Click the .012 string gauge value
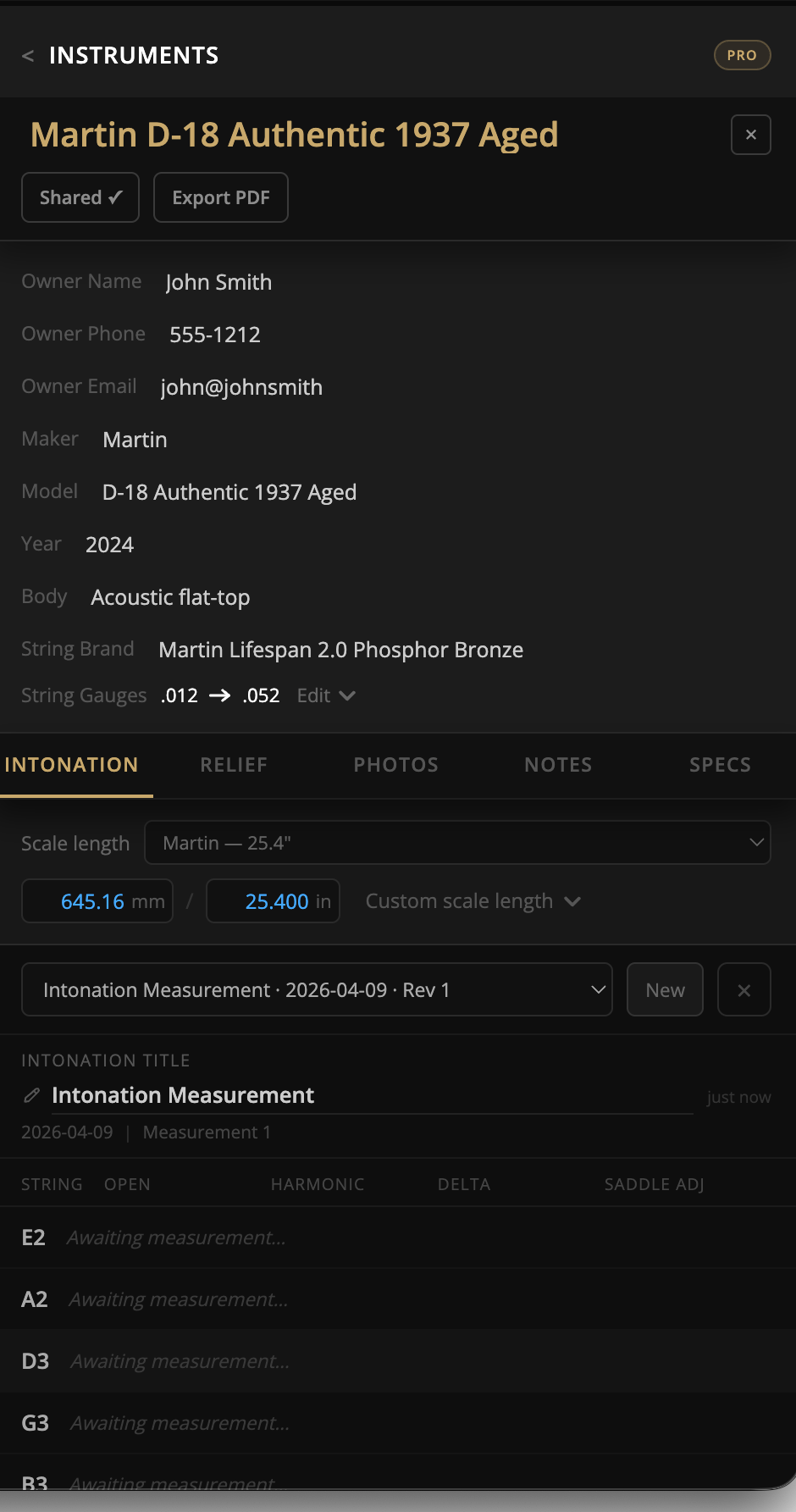 (180, 695)
